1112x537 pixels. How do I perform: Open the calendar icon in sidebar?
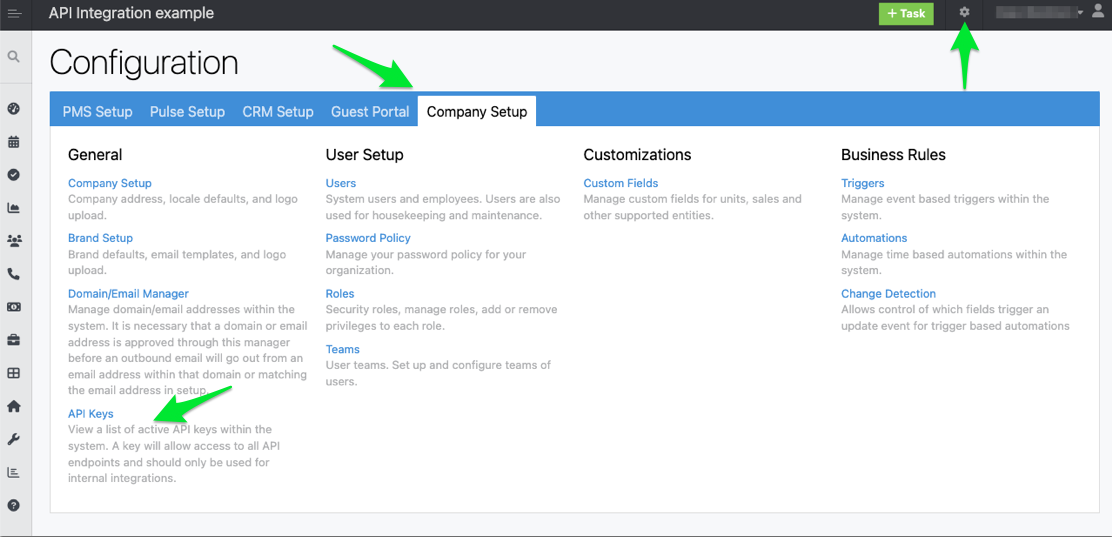[14, 142]
